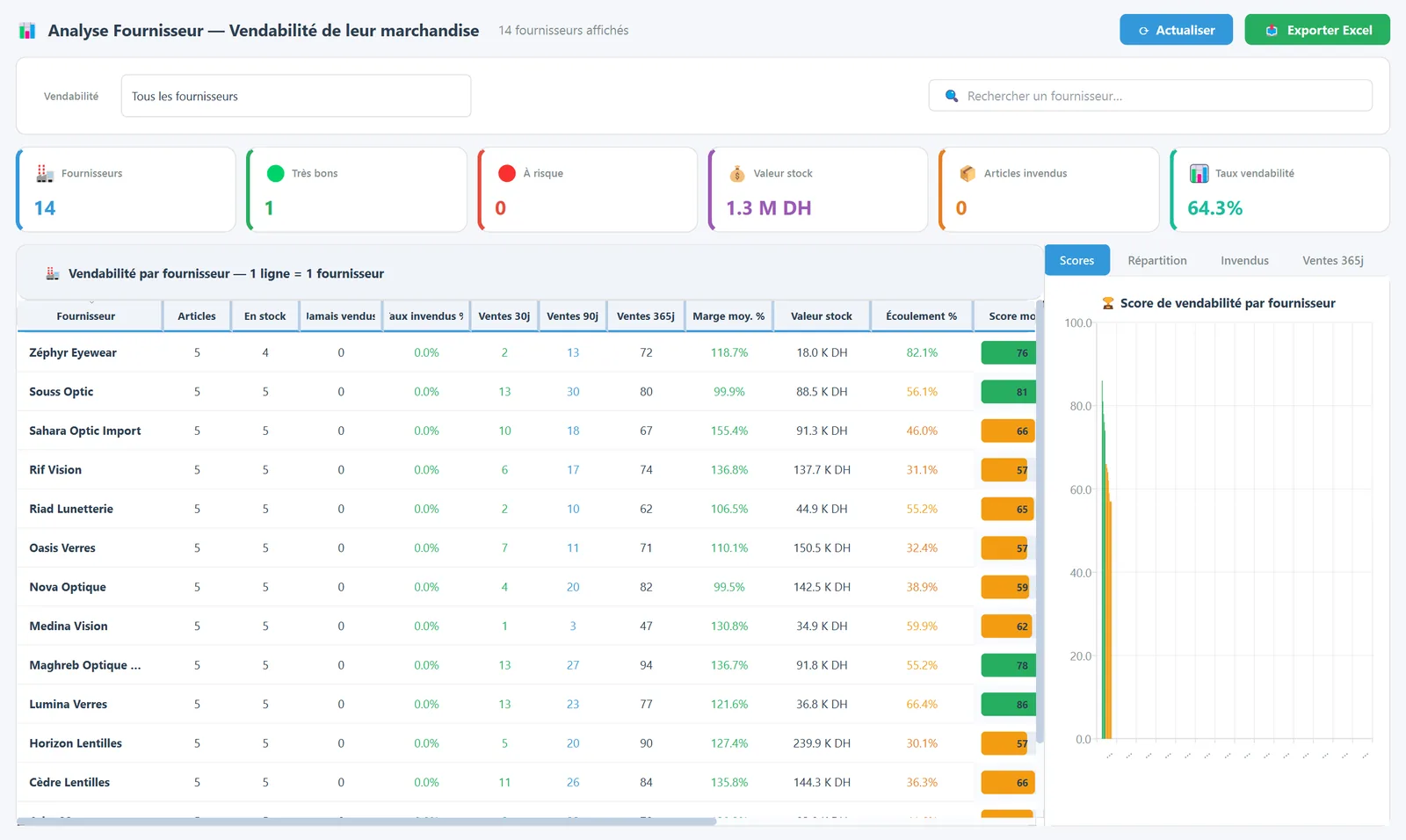Click the chart icon in Taux vendabilité card
The height and width of the screenshot is (840, 1406).
click(1199, 173)
